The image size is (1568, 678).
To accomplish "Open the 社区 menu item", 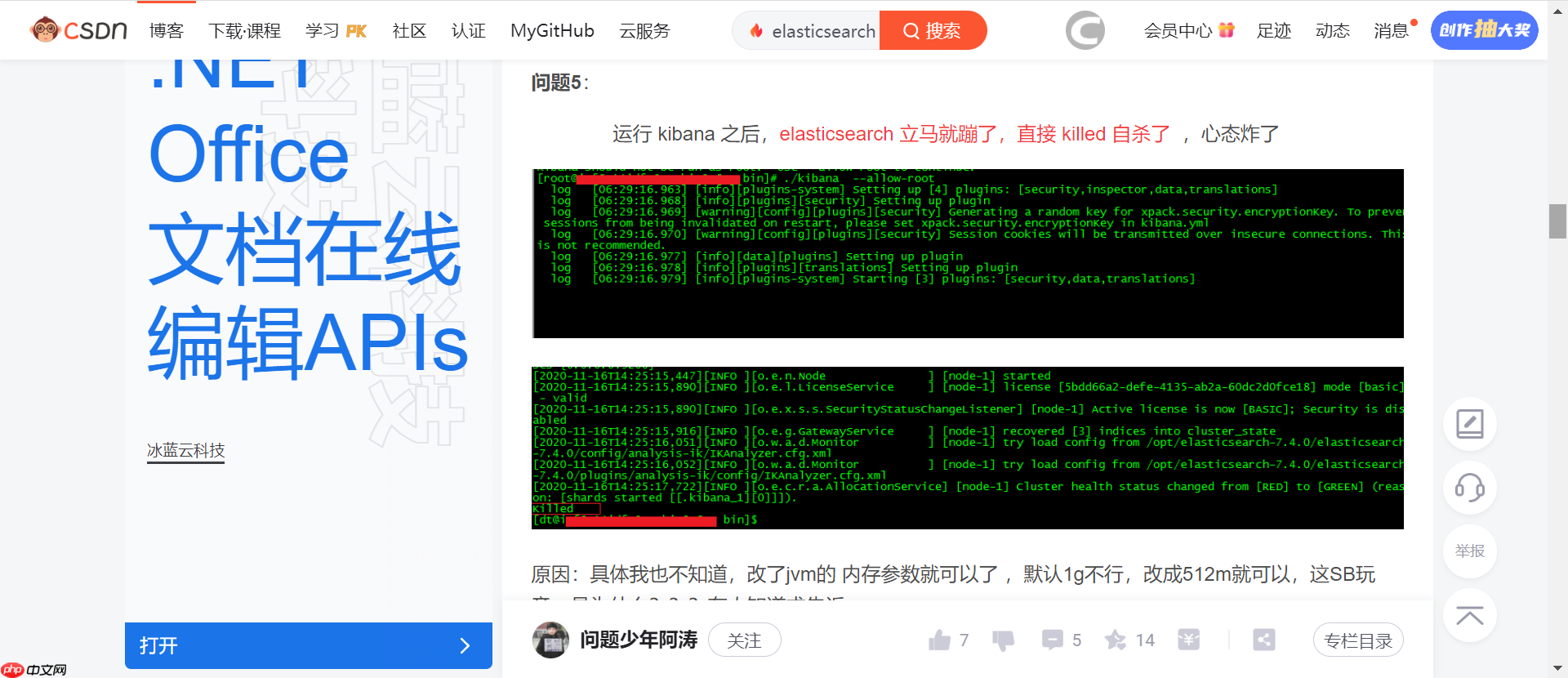I will tap(409, 31).
